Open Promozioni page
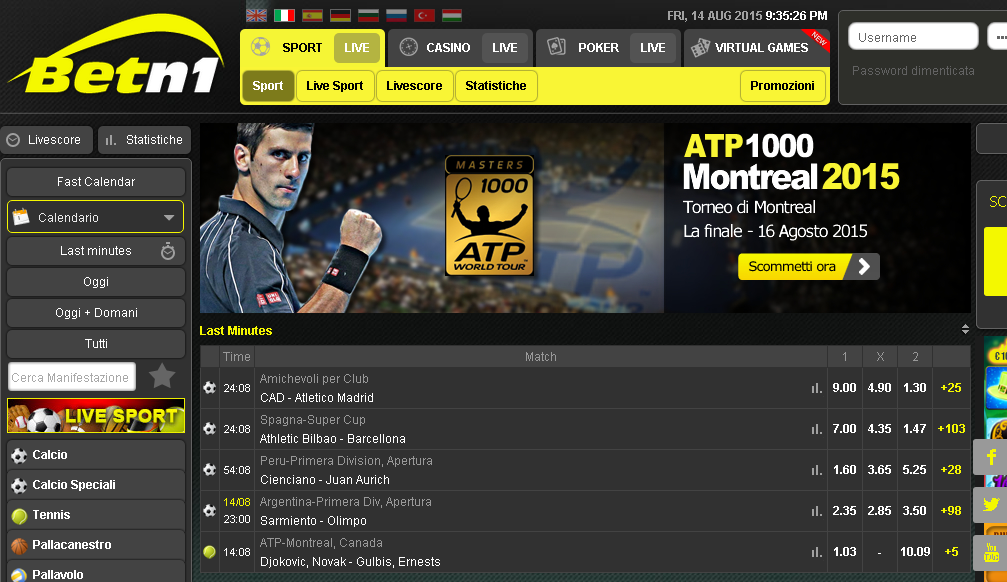 [x=782, y=85]
